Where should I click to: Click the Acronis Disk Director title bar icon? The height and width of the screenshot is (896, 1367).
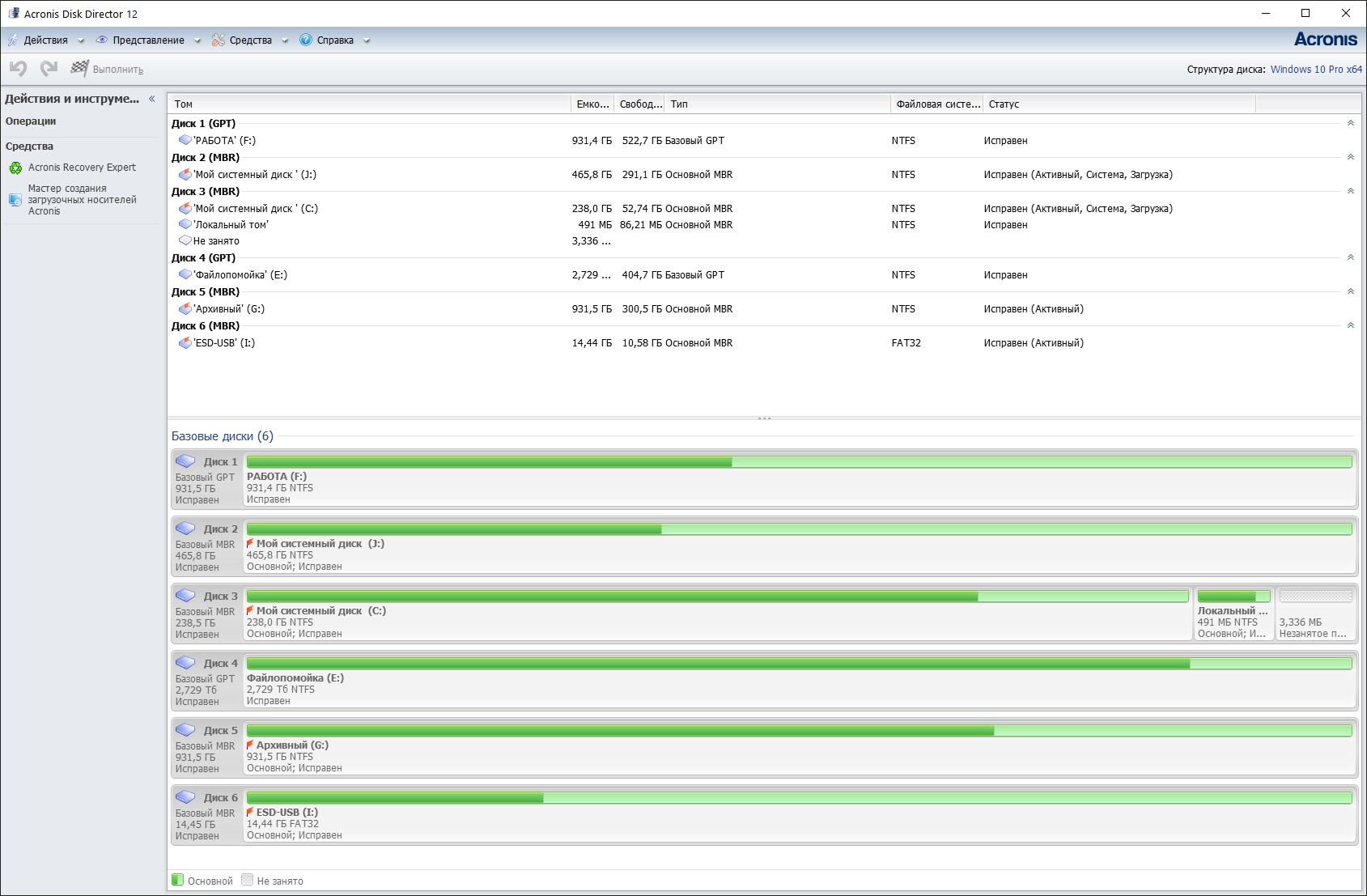[x=13, y=13]
